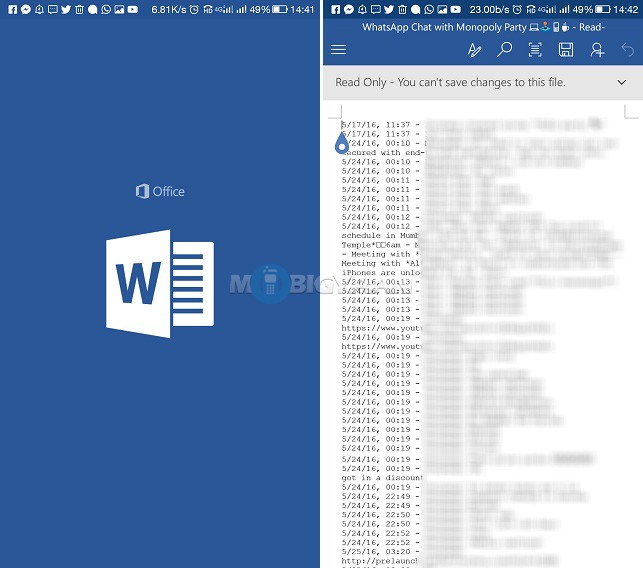643x568 pixels.
Task: Tap the Word logo on splash screen
Action: [160, 284]
